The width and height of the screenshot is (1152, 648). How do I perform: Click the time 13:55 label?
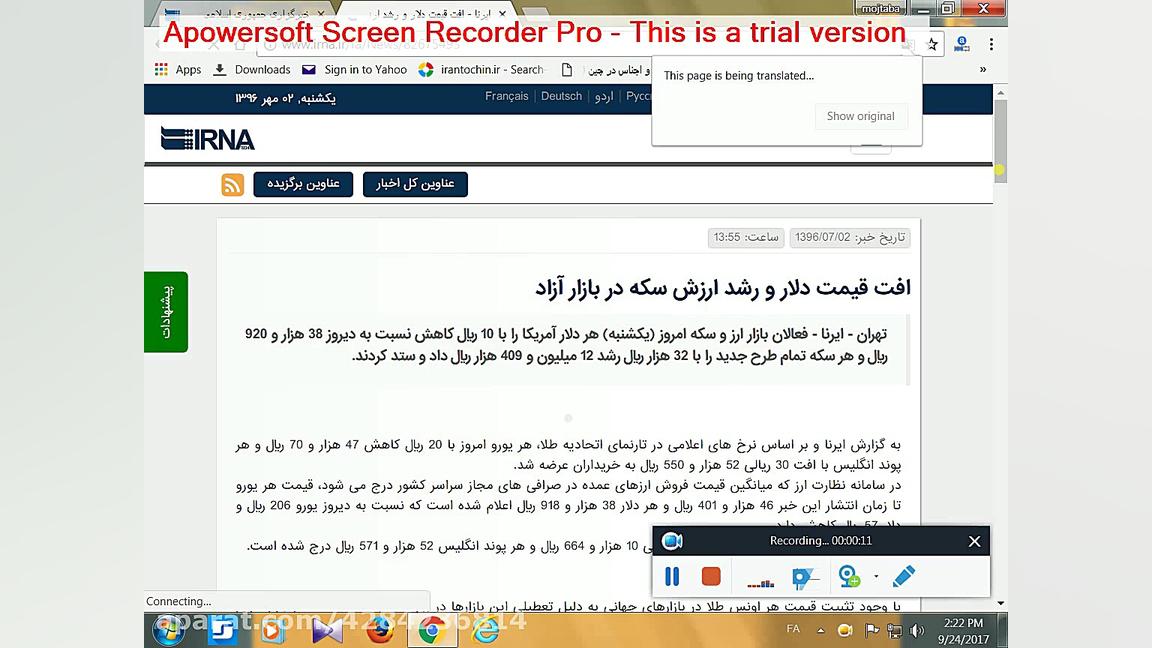coord(746,237)
